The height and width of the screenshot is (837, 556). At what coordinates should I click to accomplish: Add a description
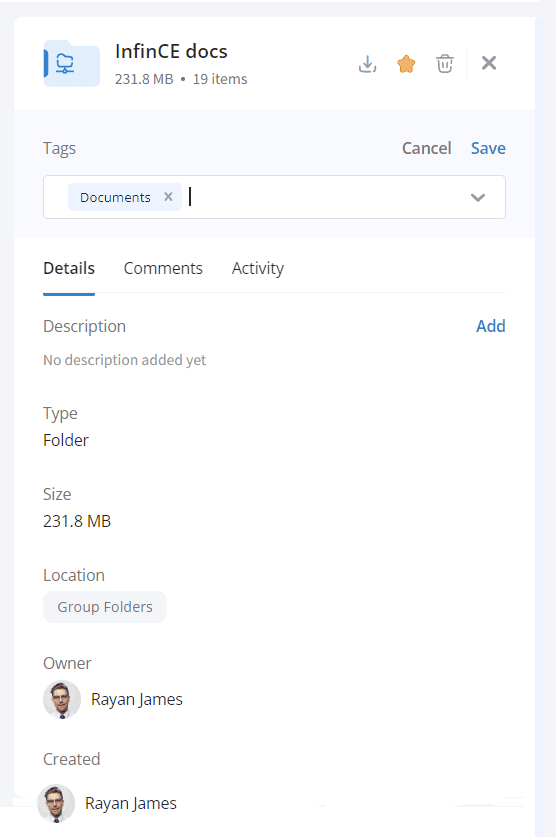(x=490, y=326)
